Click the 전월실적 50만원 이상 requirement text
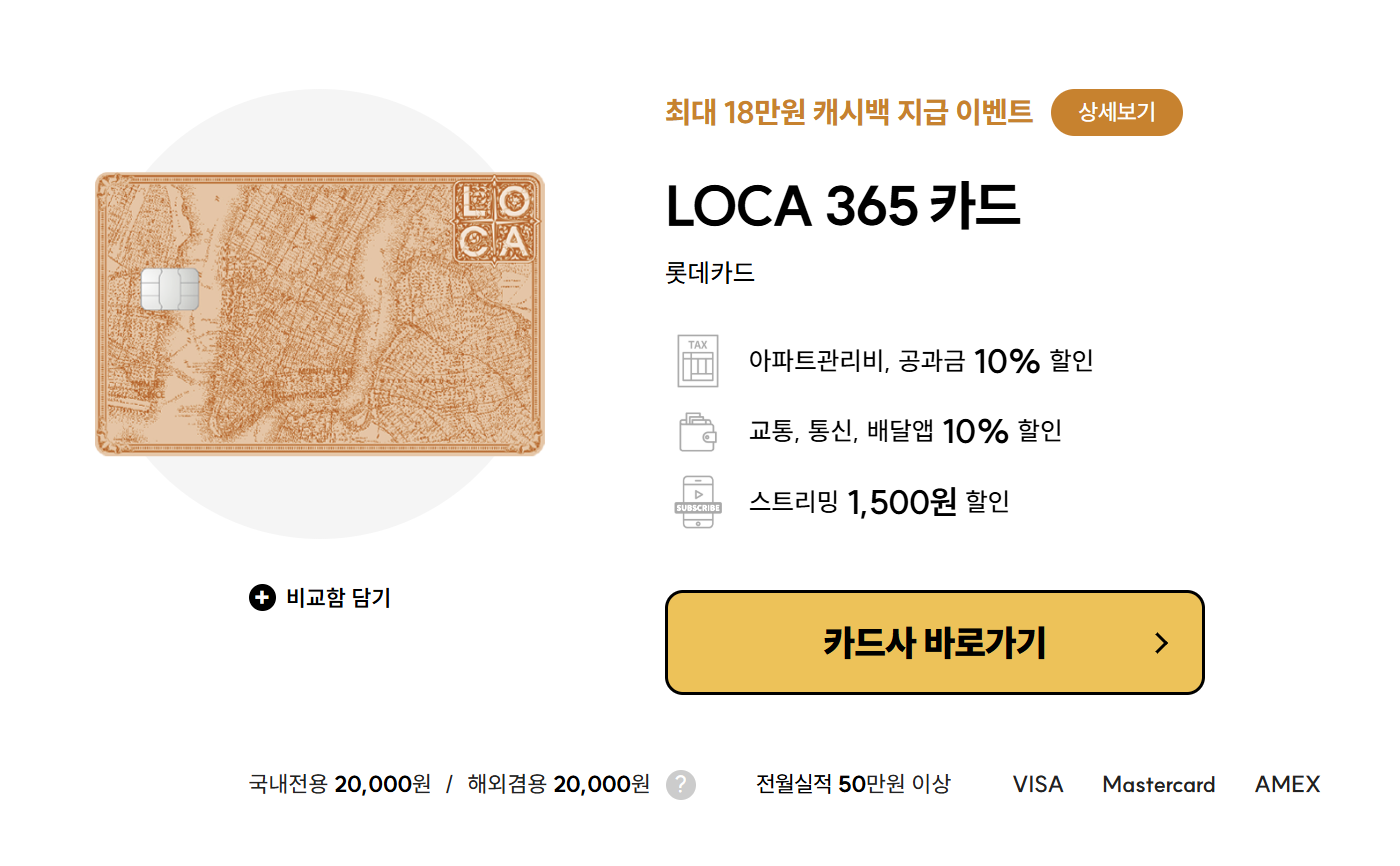Screen dimensions: 1400x866 851,785
